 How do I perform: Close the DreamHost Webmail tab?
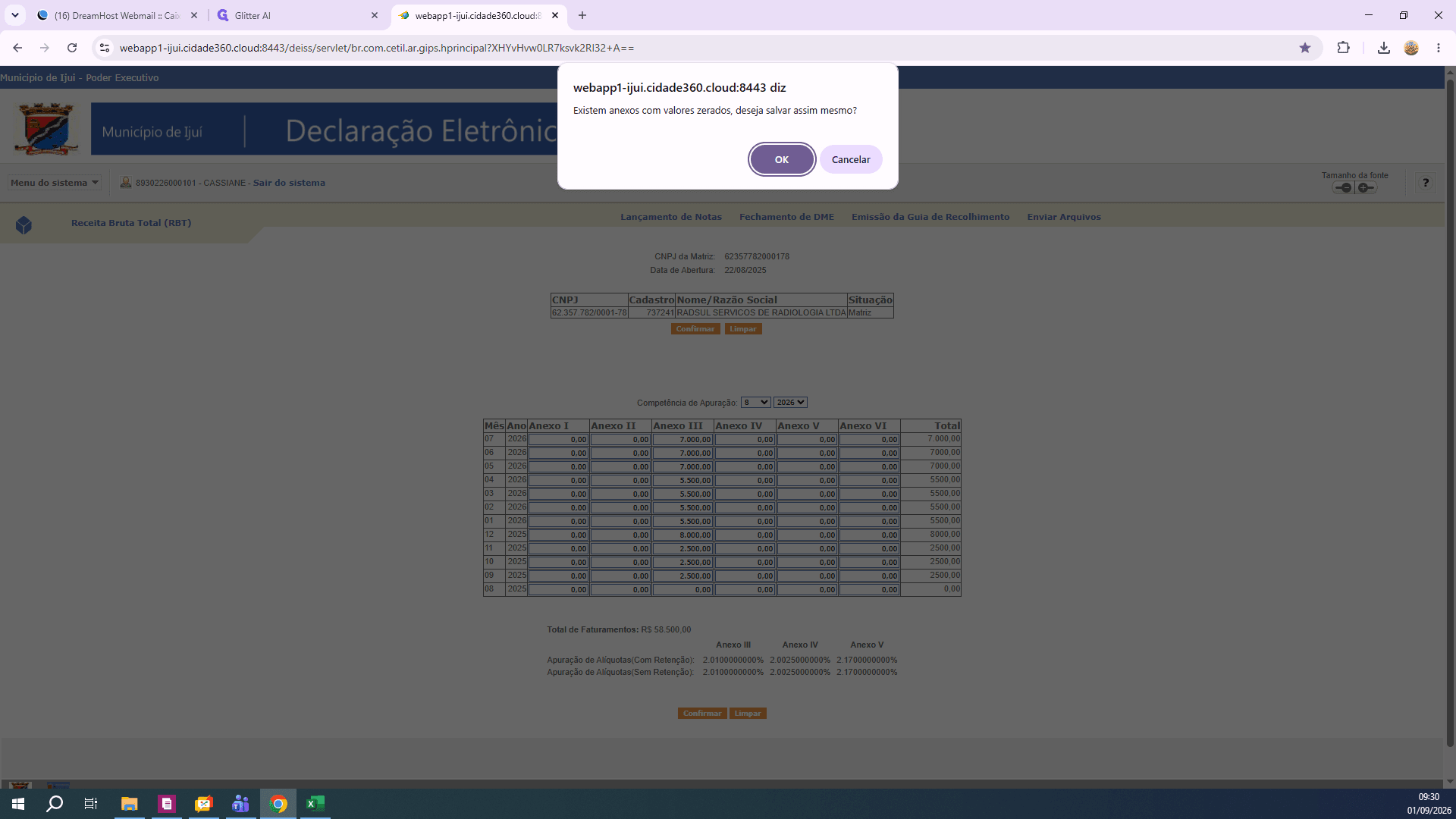(x=194, y=15)
